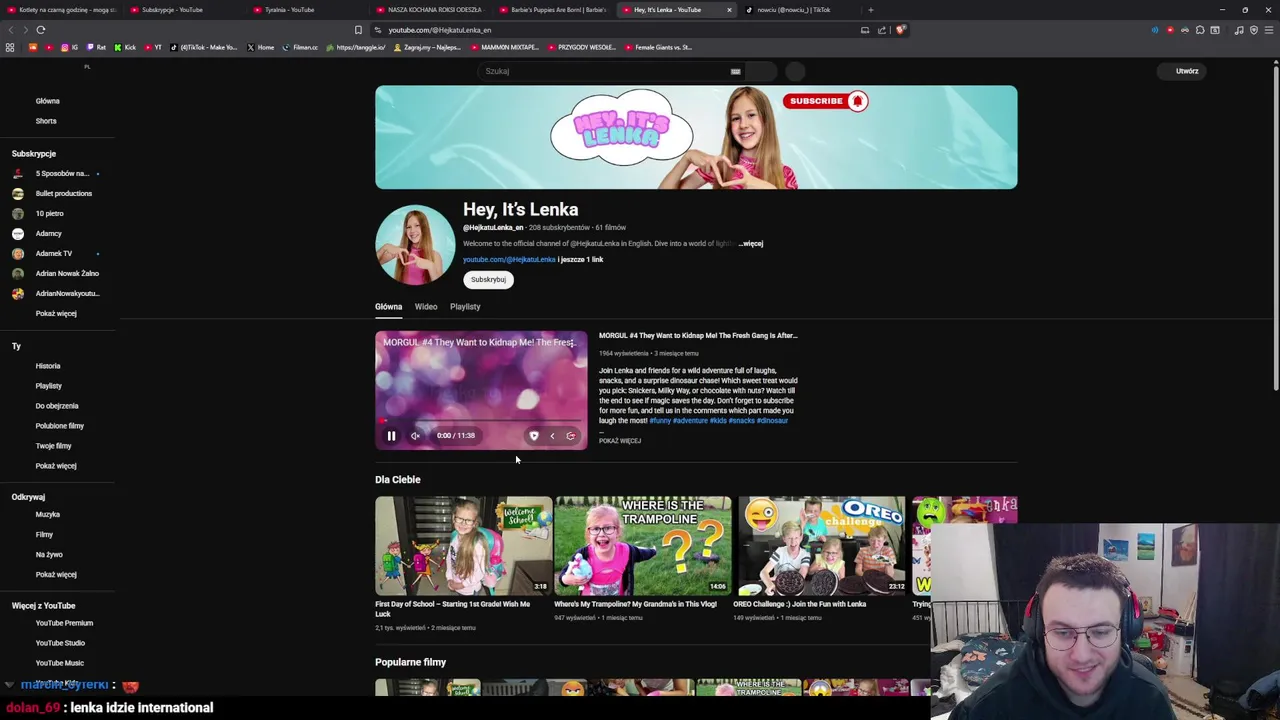The height and width of the screenshot is (720, 1280).
Task: Open YouTube Studio in the sidebar
Action: pyautogui.click(x=60, y=643)
